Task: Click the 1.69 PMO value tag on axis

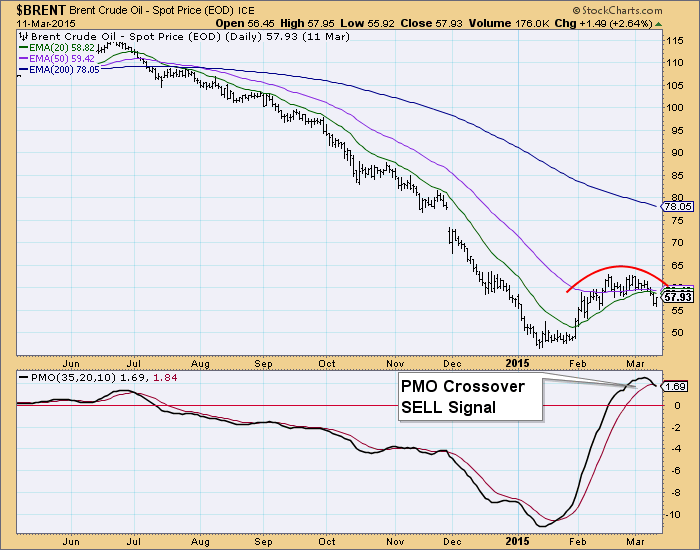Action: click(679, 386)
